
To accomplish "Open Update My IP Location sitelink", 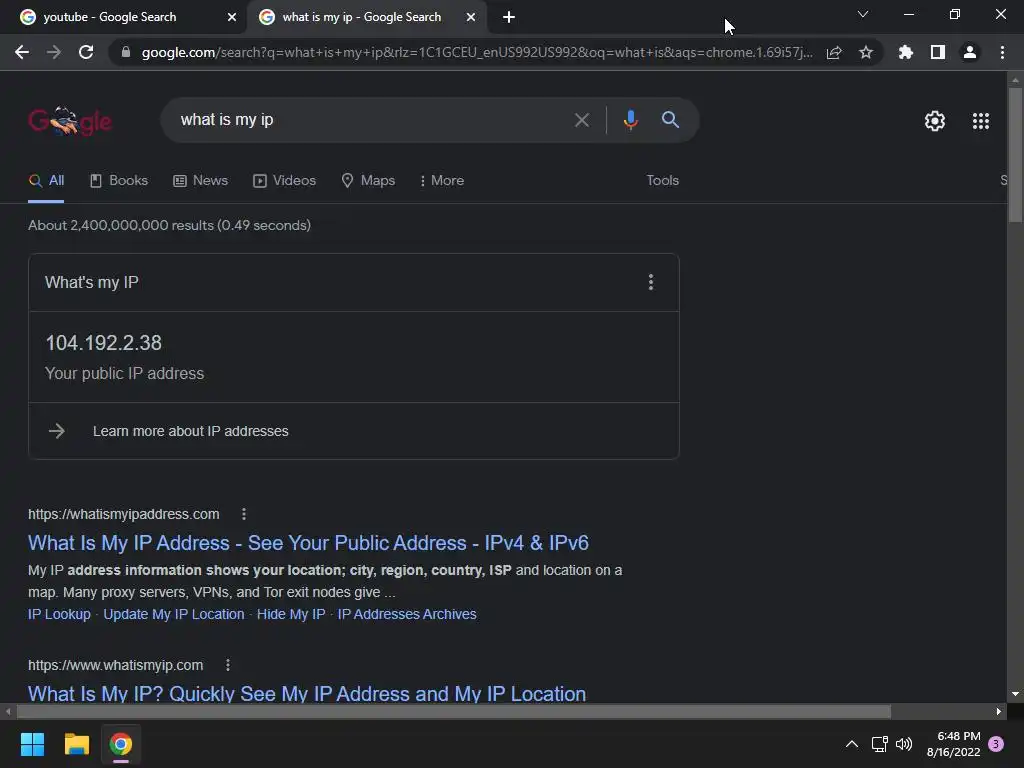I will click(x=174, y=614).
